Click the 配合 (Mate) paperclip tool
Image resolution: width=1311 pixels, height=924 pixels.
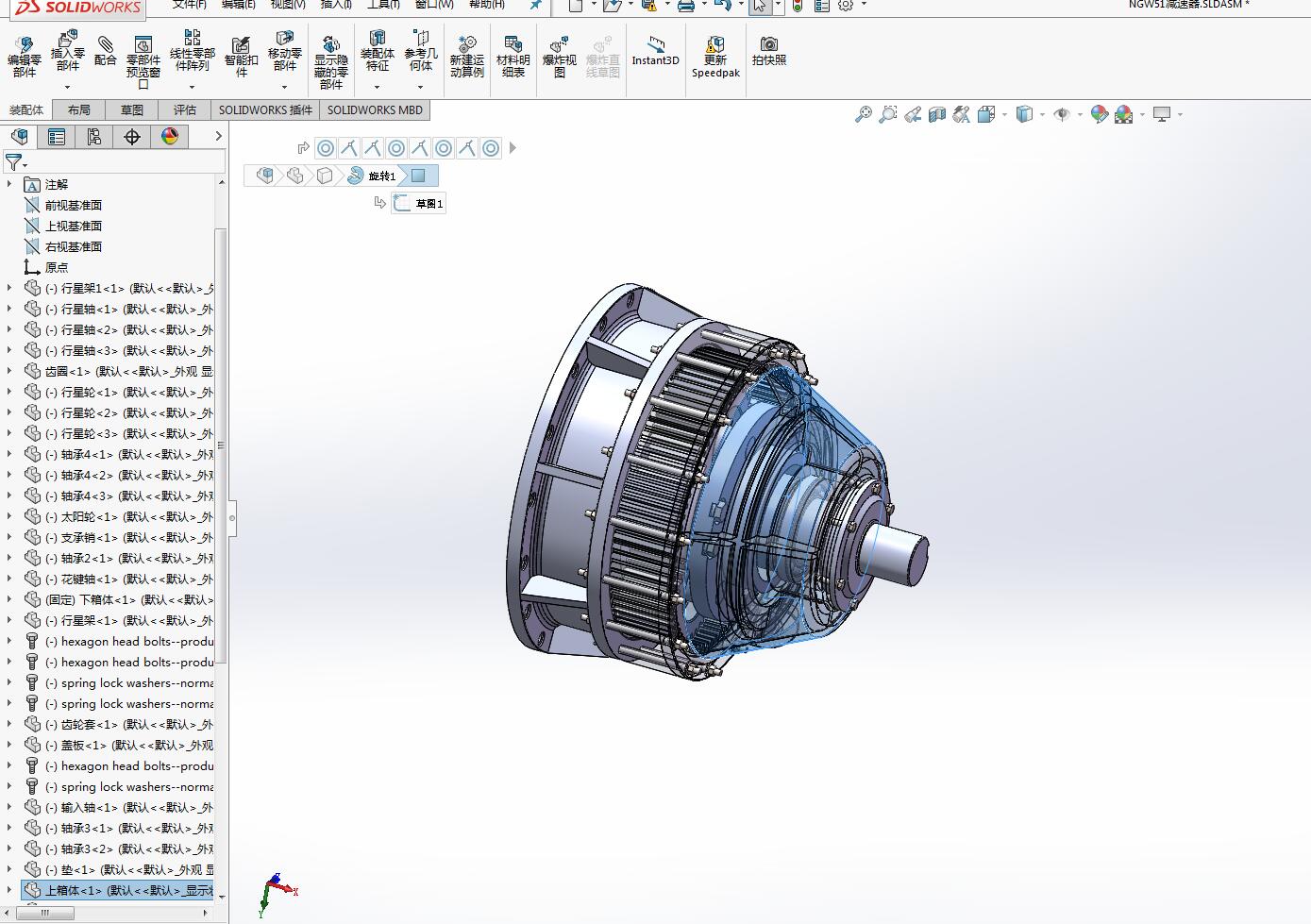[106, 50]
